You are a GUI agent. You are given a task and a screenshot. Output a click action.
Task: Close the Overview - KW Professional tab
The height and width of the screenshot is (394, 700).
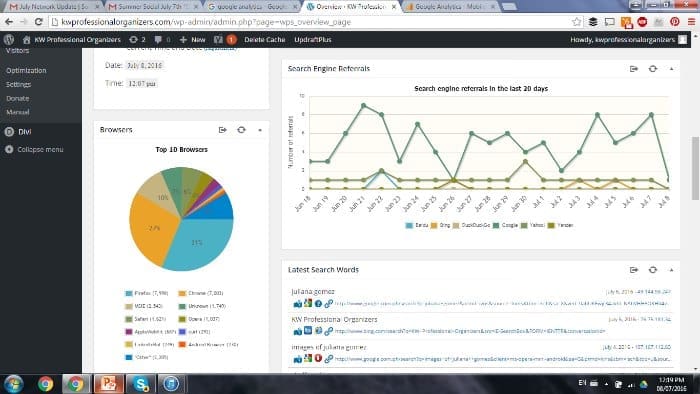coord(393,7)
